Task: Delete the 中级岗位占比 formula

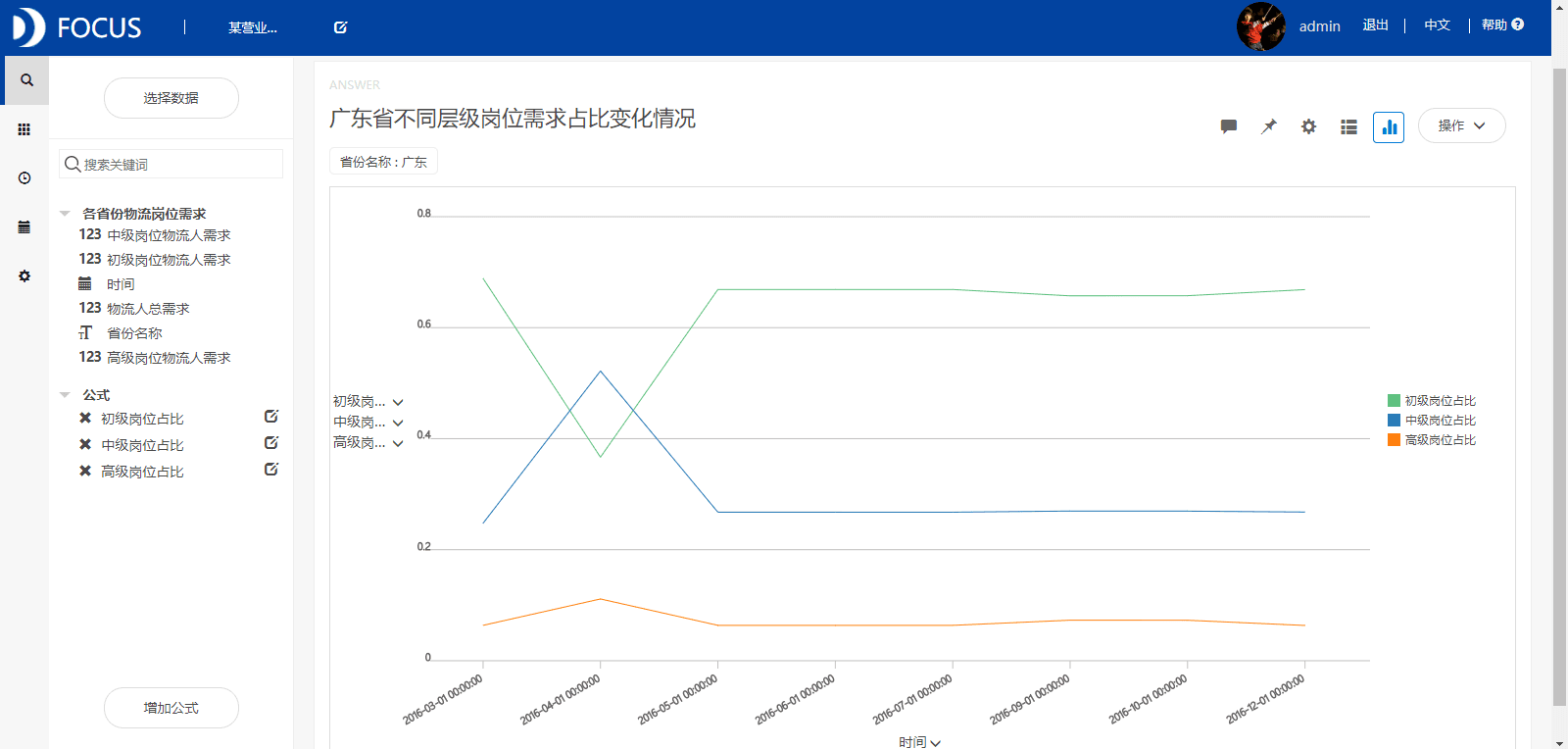Action: point(85,444)
